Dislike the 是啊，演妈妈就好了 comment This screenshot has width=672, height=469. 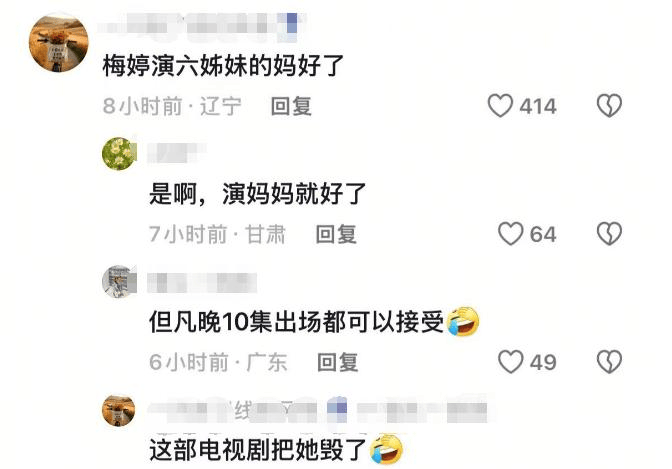click(609, 234)
